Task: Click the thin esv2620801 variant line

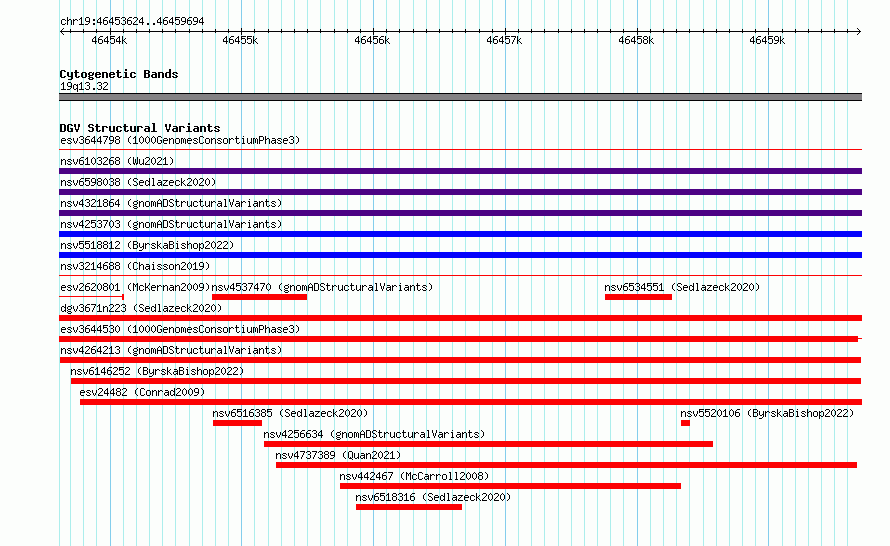Action: [91, 296]
